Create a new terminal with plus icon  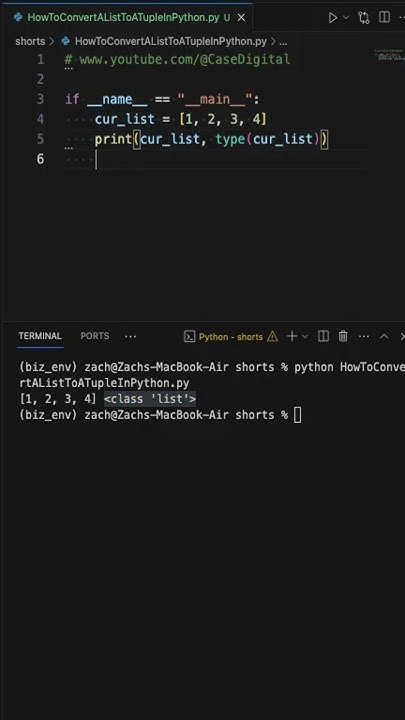292,337
